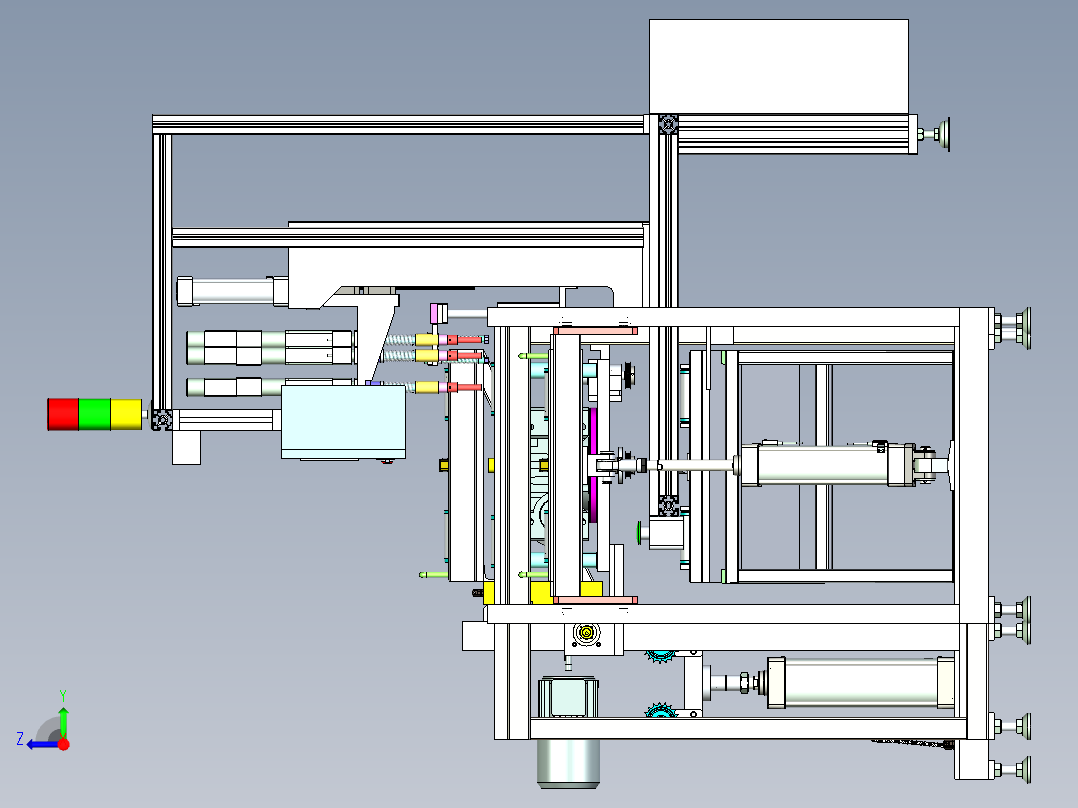Select the yellow bearing ring below the frame

(x=586, y=633)
